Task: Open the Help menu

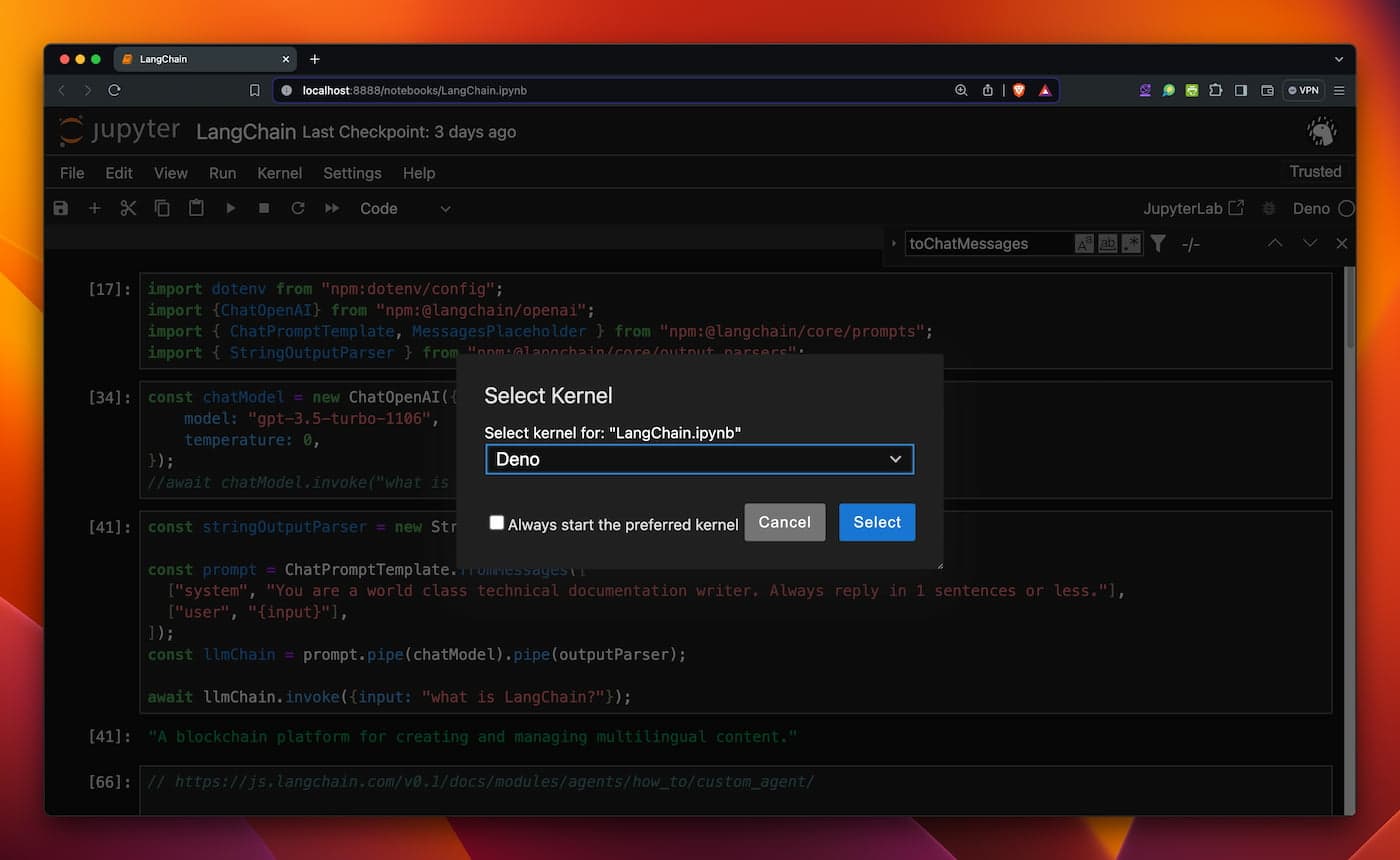Action: (419, 173)
